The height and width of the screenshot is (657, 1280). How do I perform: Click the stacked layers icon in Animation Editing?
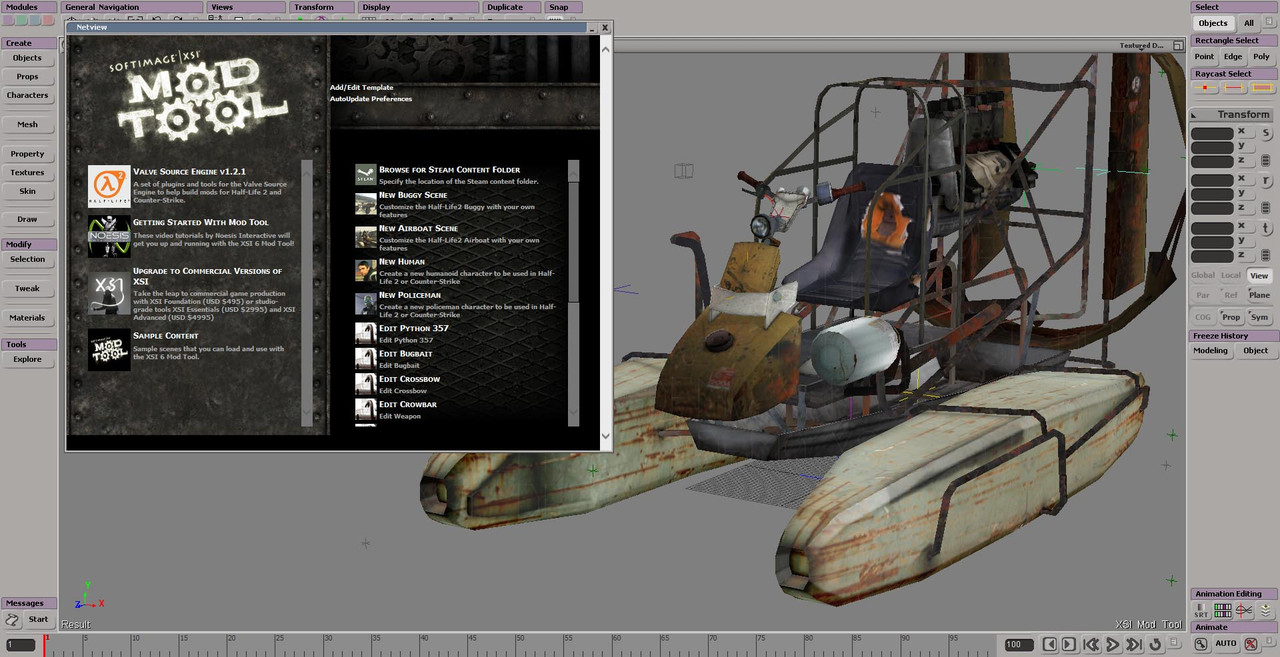pyautogui.click(x=1266, y=610)
